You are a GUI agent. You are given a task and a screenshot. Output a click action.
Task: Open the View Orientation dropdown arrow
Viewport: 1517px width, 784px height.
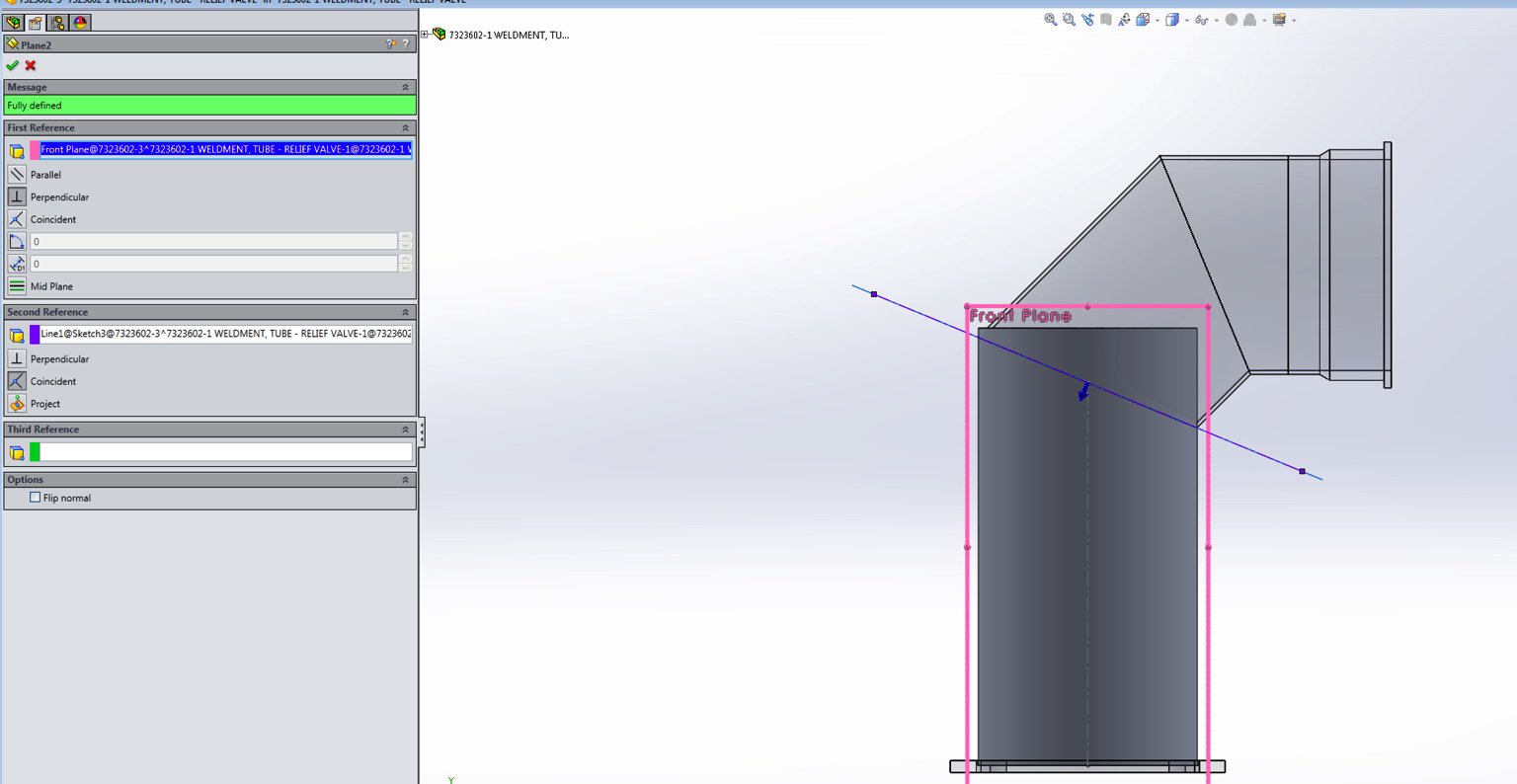tap(1157, 20)
